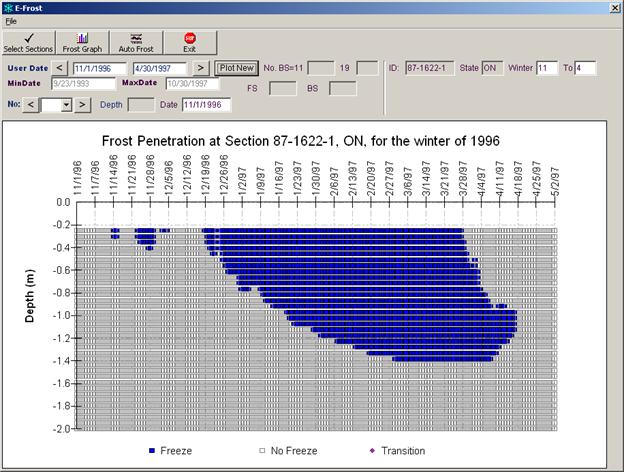This screenshot has height=472, width=624.
Task: Edit the Winter month field 11
Action: click(x=547, y=68)
